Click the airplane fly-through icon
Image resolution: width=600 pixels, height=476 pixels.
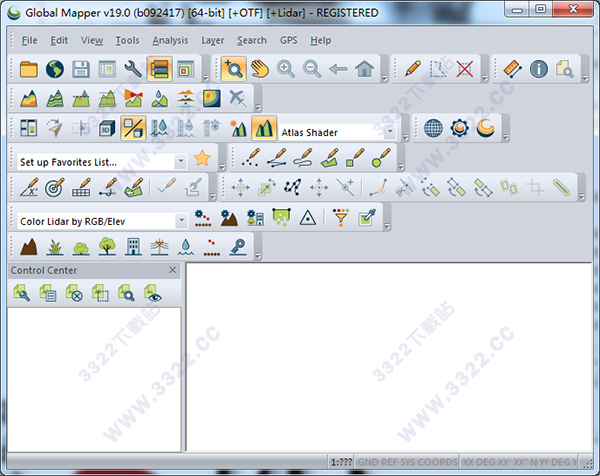pyautogui.click(x=238, y=99)
